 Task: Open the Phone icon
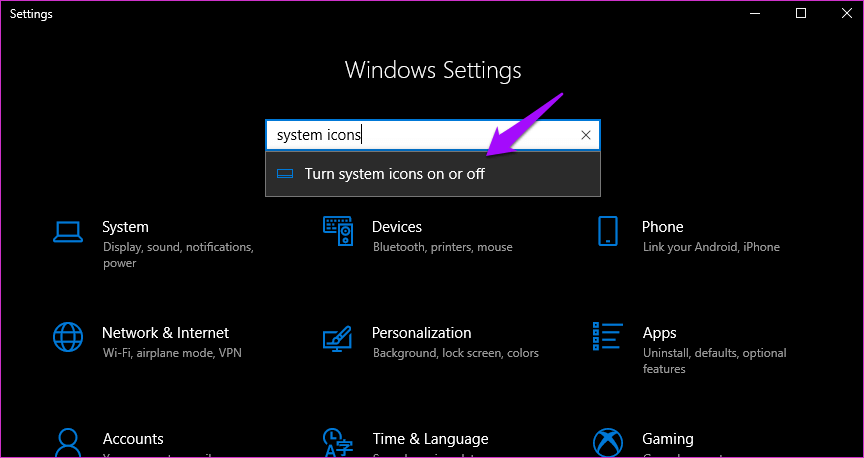pos(608,231)
